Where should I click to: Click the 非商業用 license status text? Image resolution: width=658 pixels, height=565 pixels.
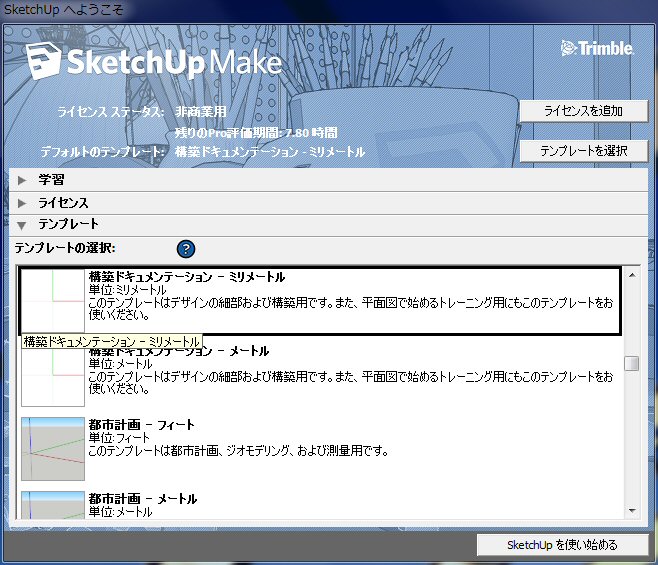(201, 112)
